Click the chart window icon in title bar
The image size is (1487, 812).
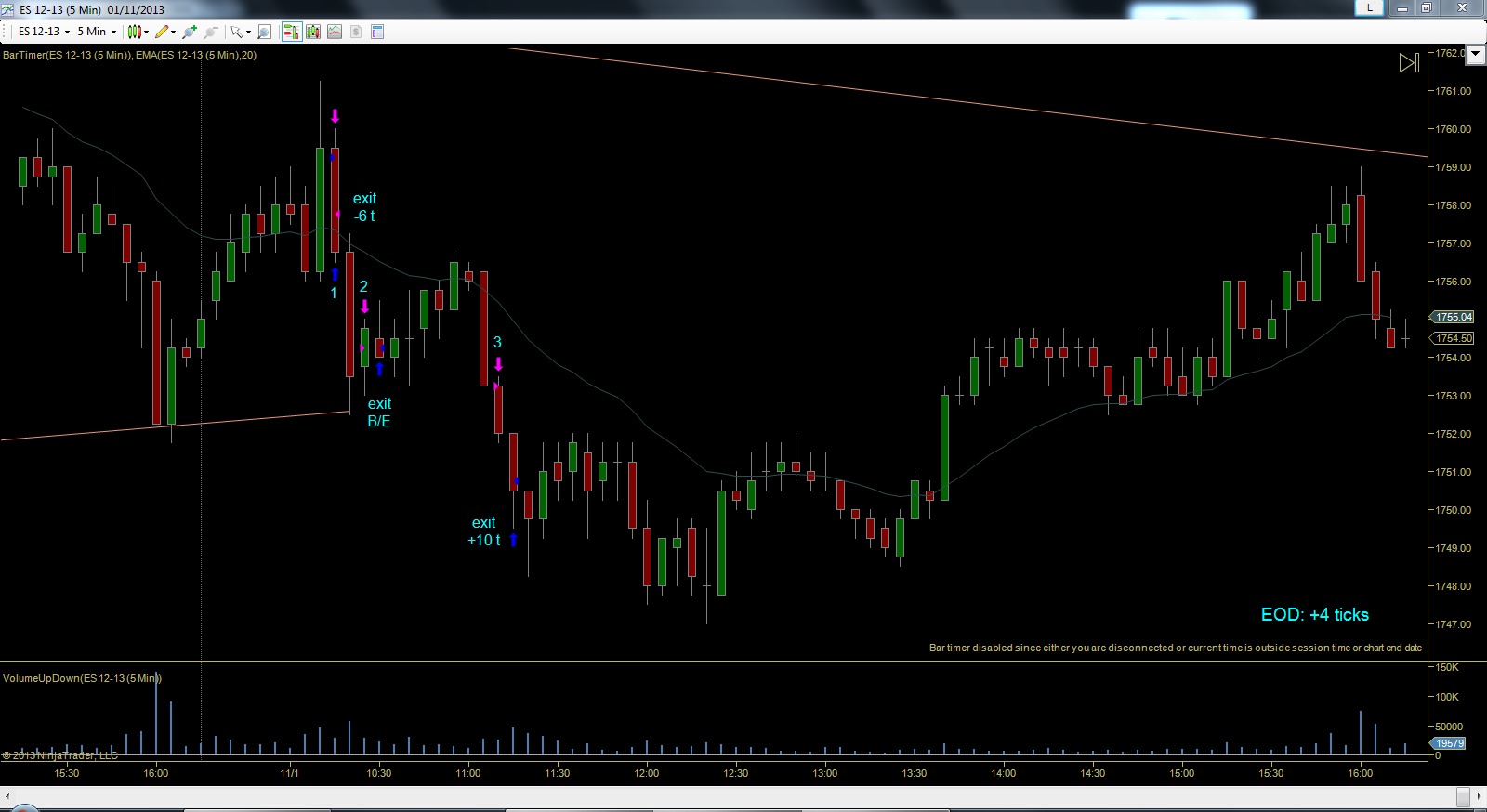(9, 9)
